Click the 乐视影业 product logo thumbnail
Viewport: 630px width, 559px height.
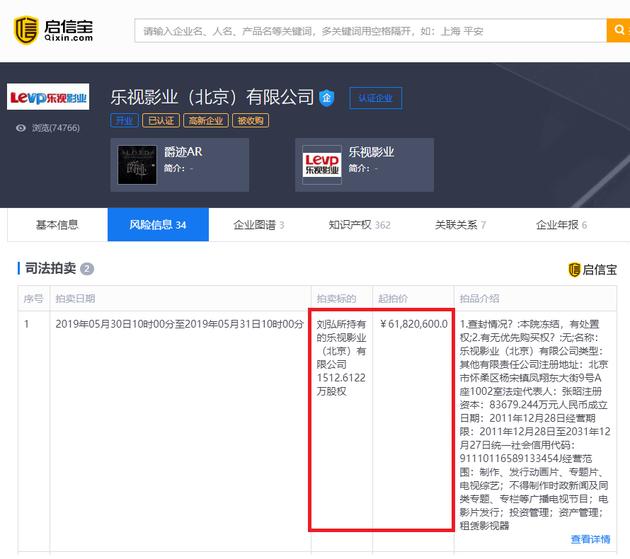tap(322, 165)
